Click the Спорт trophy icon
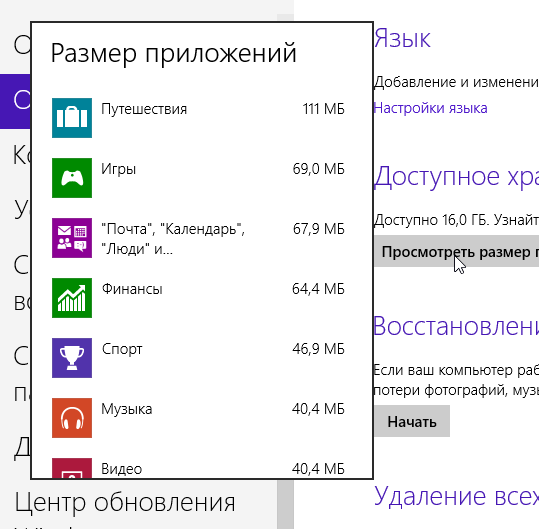The image size is (539, 529). [72, 358]
